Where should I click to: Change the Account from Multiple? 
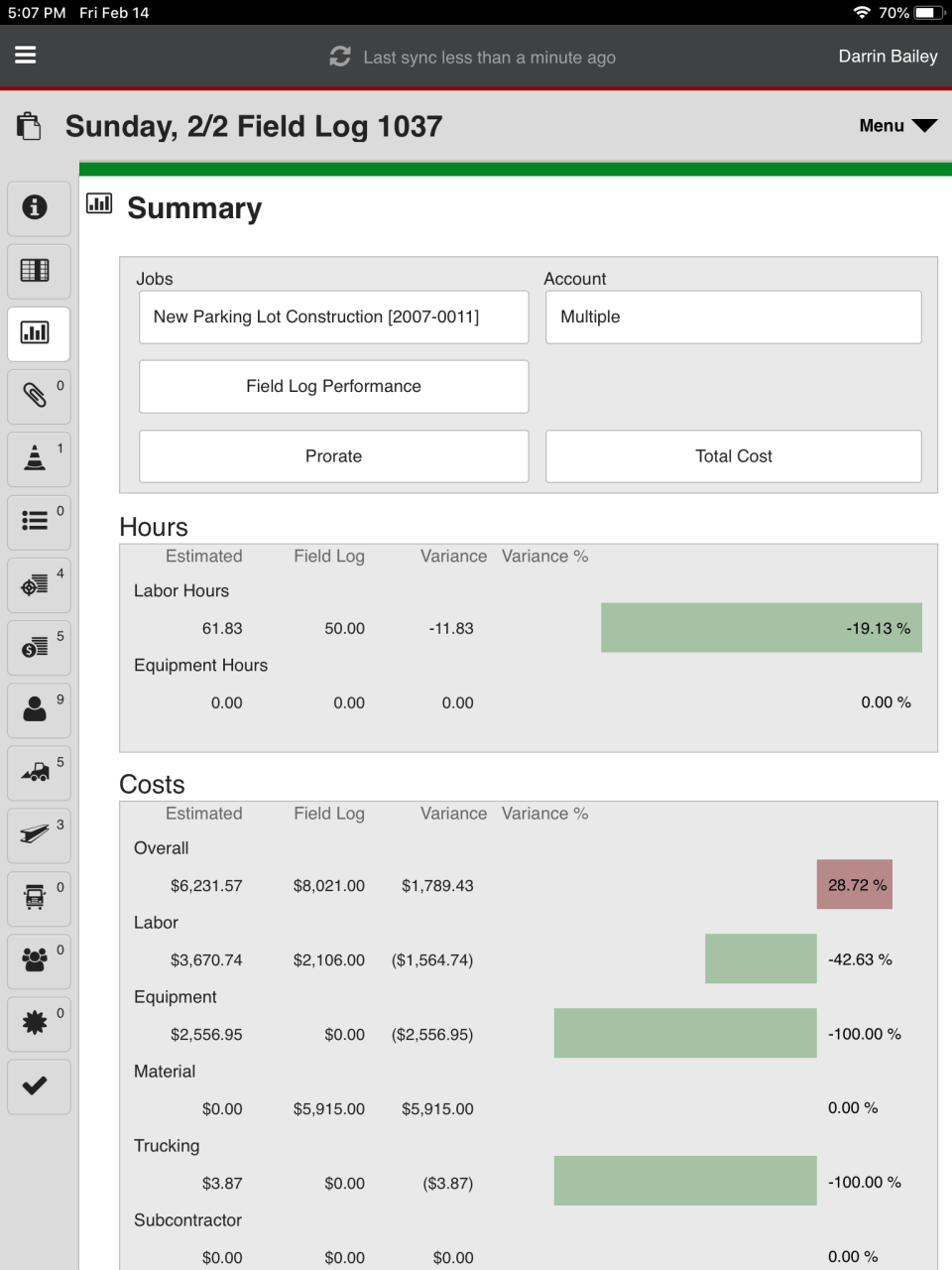point(733,317)
